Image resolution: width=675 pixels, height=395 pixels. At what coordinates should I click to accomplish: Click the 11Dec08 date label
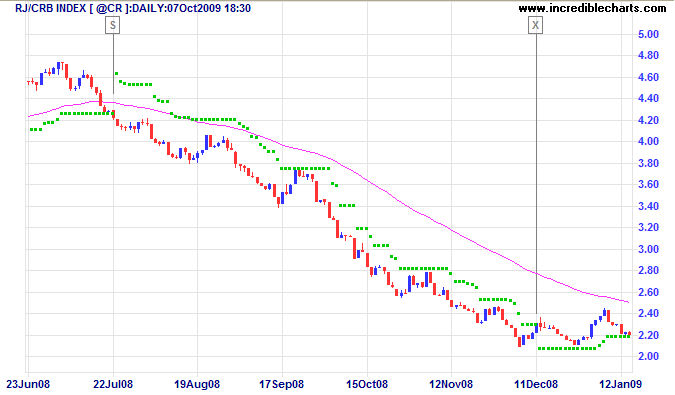tap(536, 384)
